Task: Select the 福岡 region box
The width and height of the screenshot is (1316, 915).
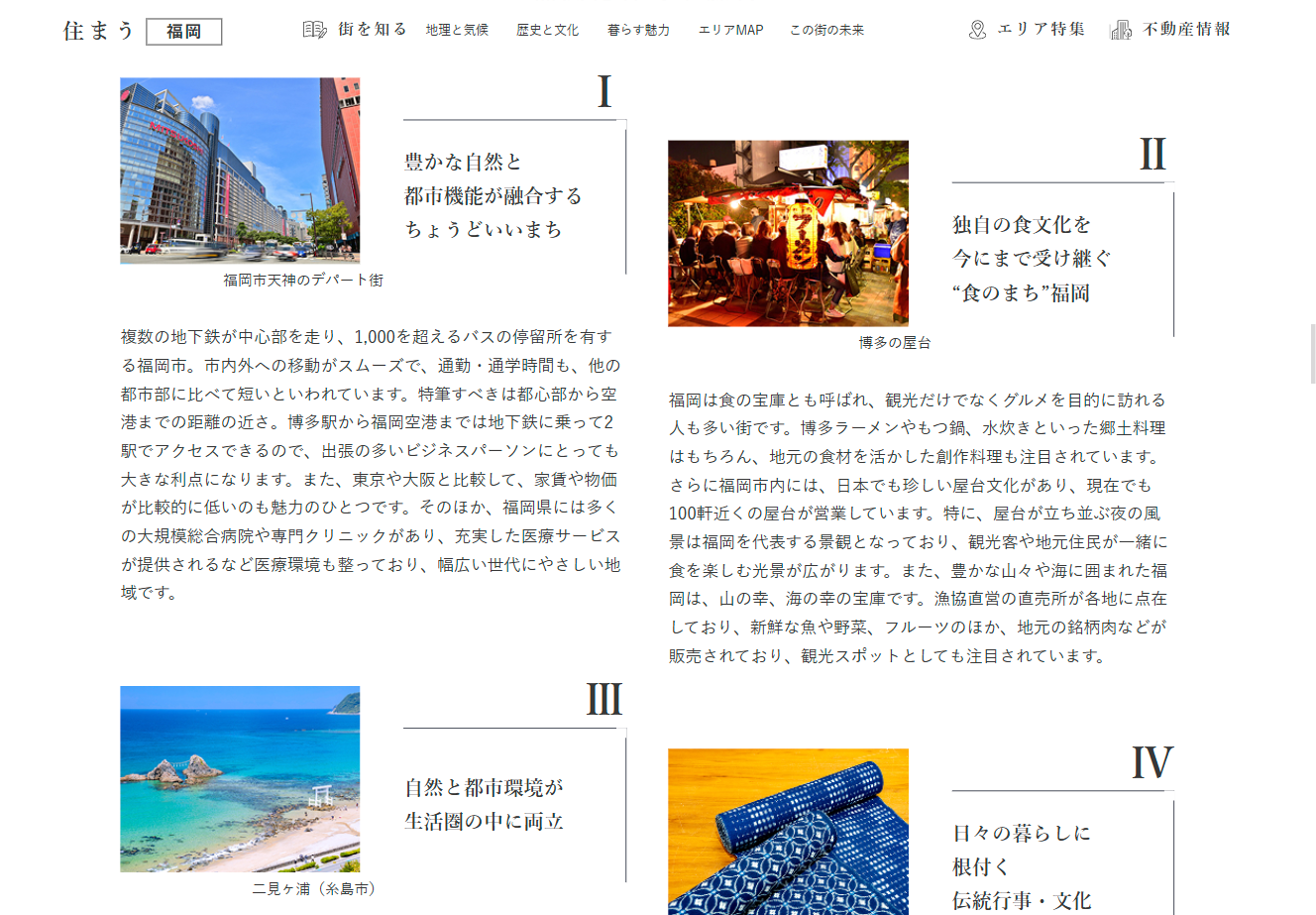Action: (184, 32)
